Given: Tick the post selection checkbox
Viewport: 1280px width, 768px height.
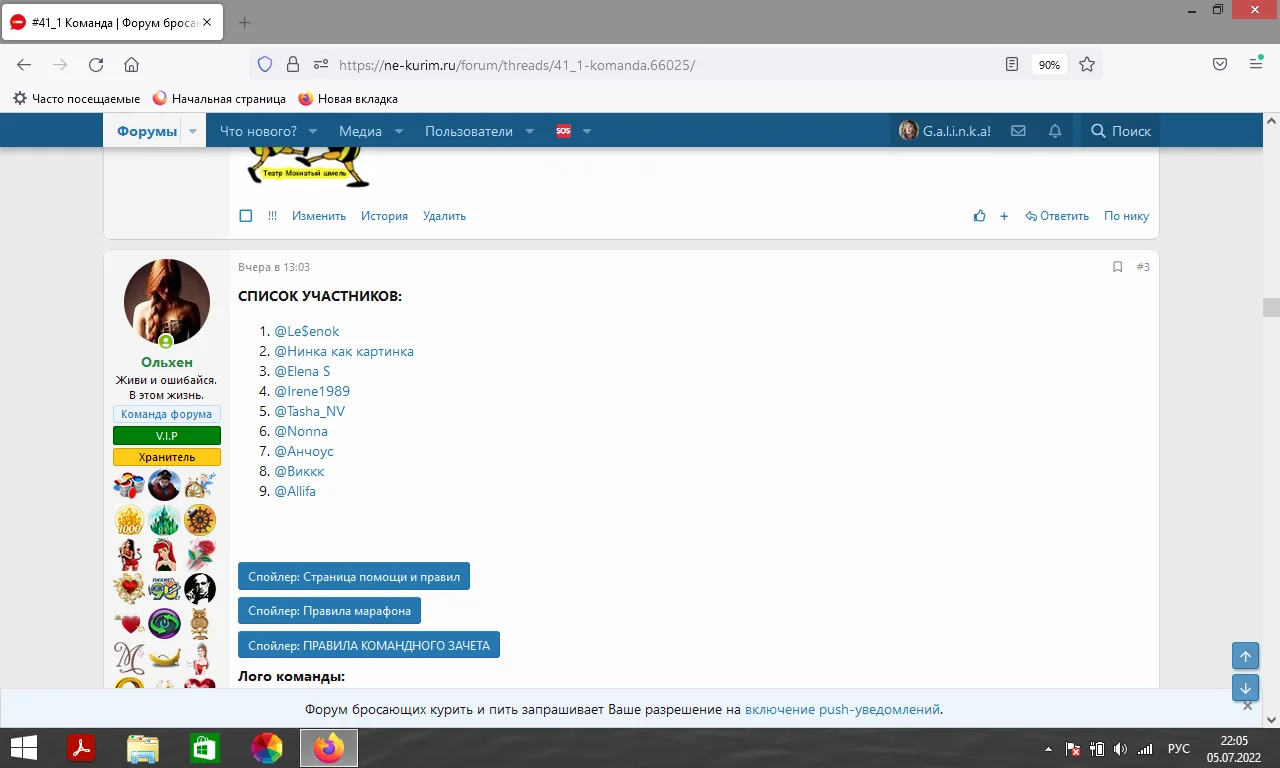Looking at the screenshot, I should point(246,216).
